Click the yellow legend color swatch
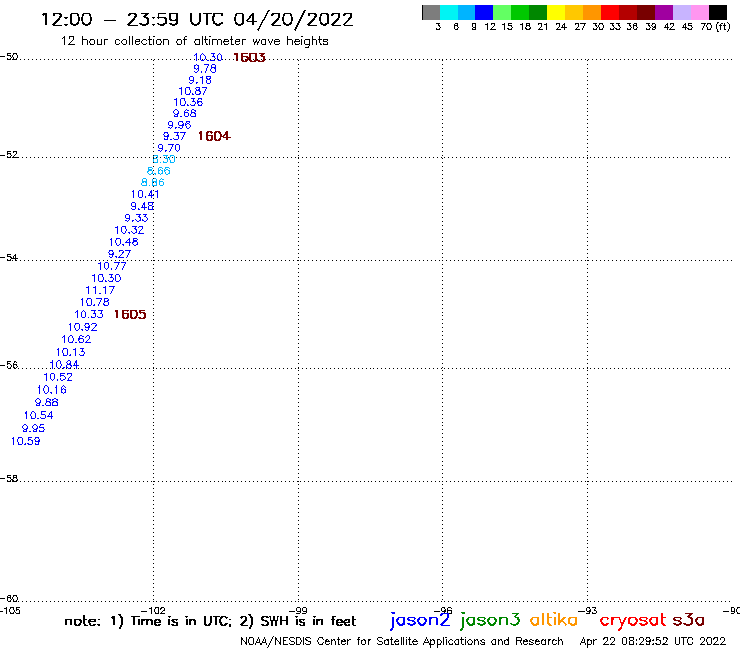This screenshot has height=650, width=740. (x=556, y=12)
